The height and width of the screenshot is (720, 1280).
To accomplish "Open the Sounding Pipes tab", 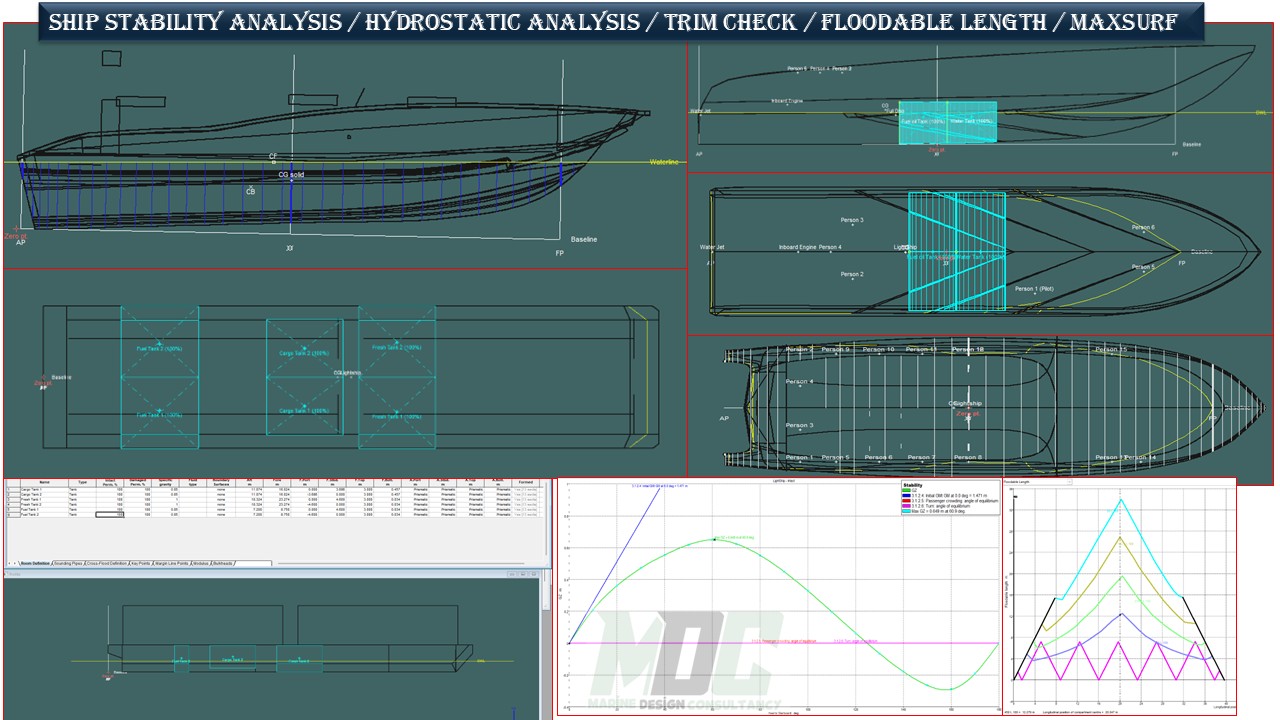I will (69, 564).
